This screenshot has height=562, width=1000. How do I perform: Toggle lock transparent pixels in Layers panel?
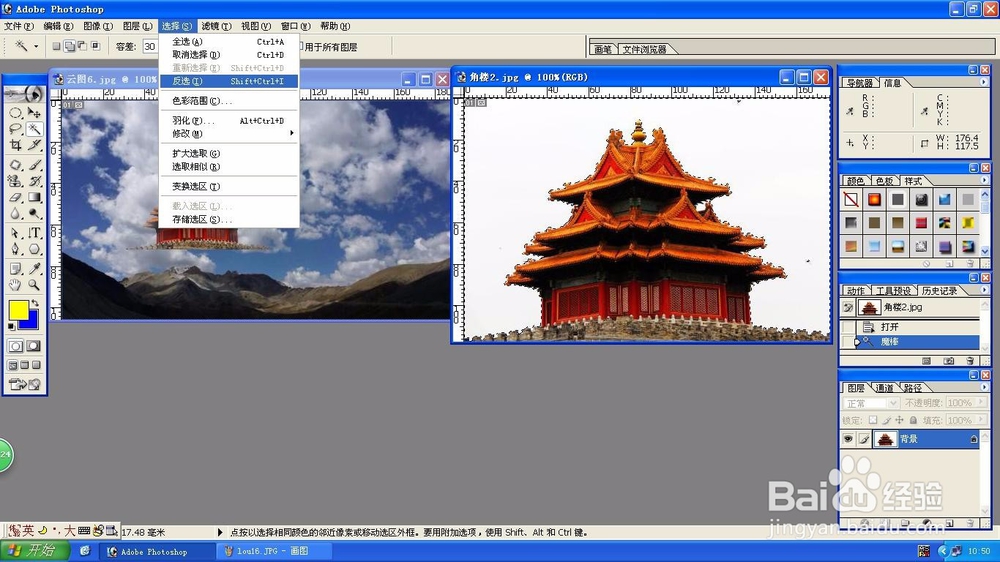[873, 420]
